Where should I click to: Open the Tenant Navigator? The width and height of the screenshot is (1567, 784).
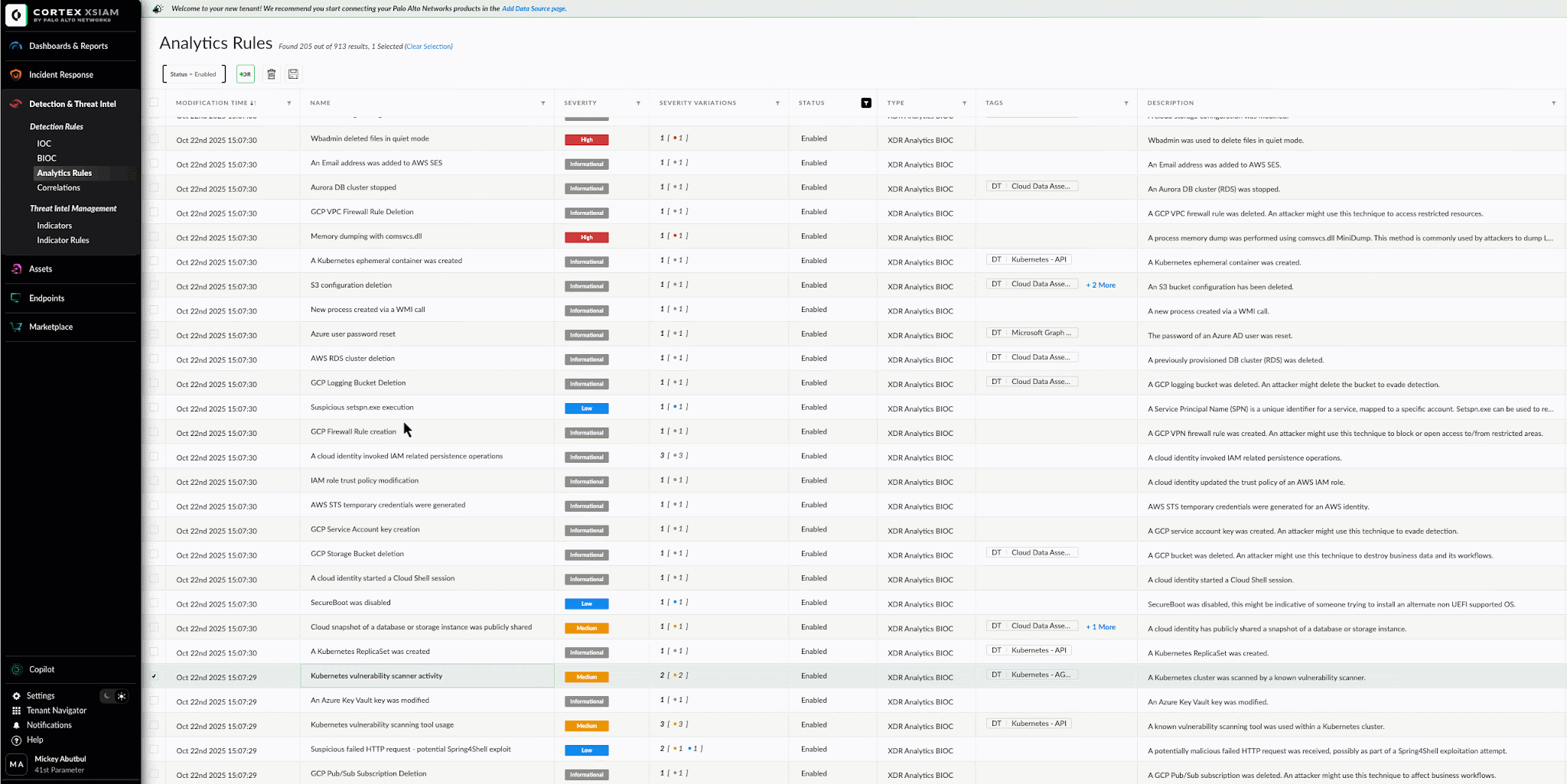[x=56, y=710]
